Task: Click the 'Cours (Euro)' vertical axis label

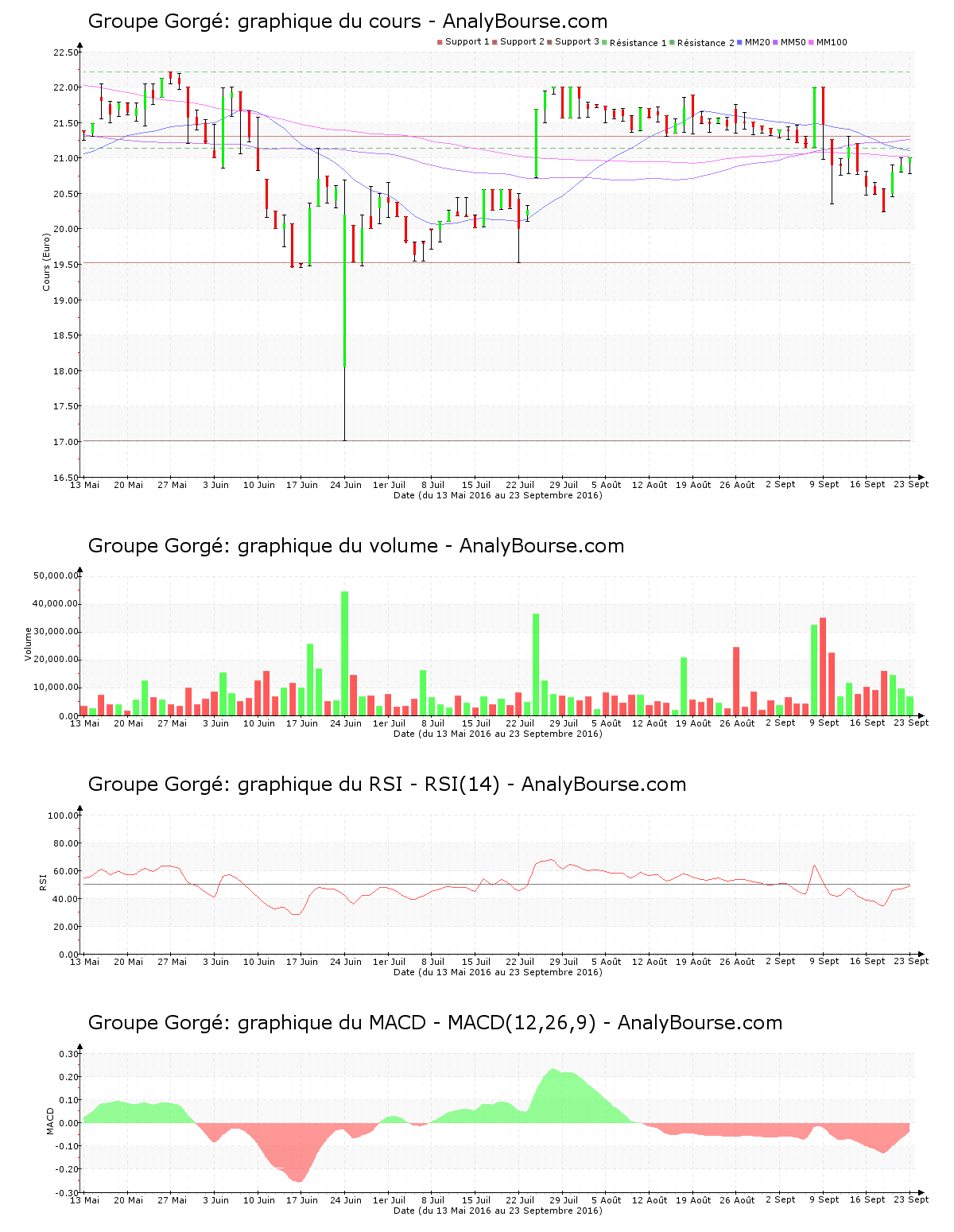Action: (46, 262)
